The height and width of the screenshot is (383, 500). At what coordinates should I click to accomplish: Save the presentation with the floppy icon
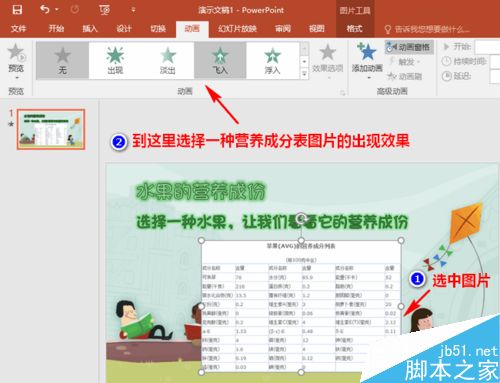17,9
